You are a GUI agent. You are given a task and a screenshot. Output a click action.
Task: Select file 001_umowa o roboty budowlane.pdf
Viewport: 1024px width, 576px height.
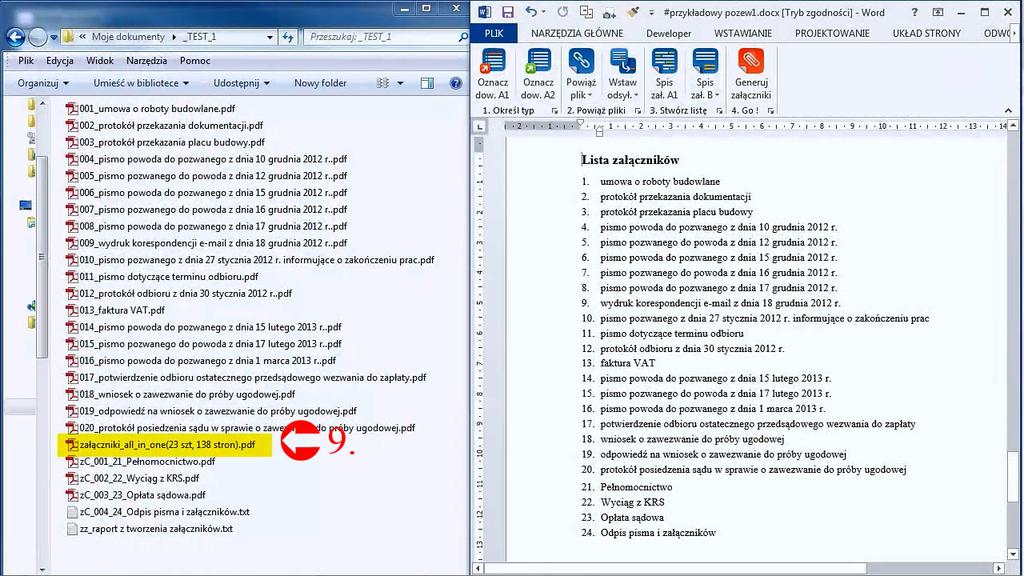(151, 109)
